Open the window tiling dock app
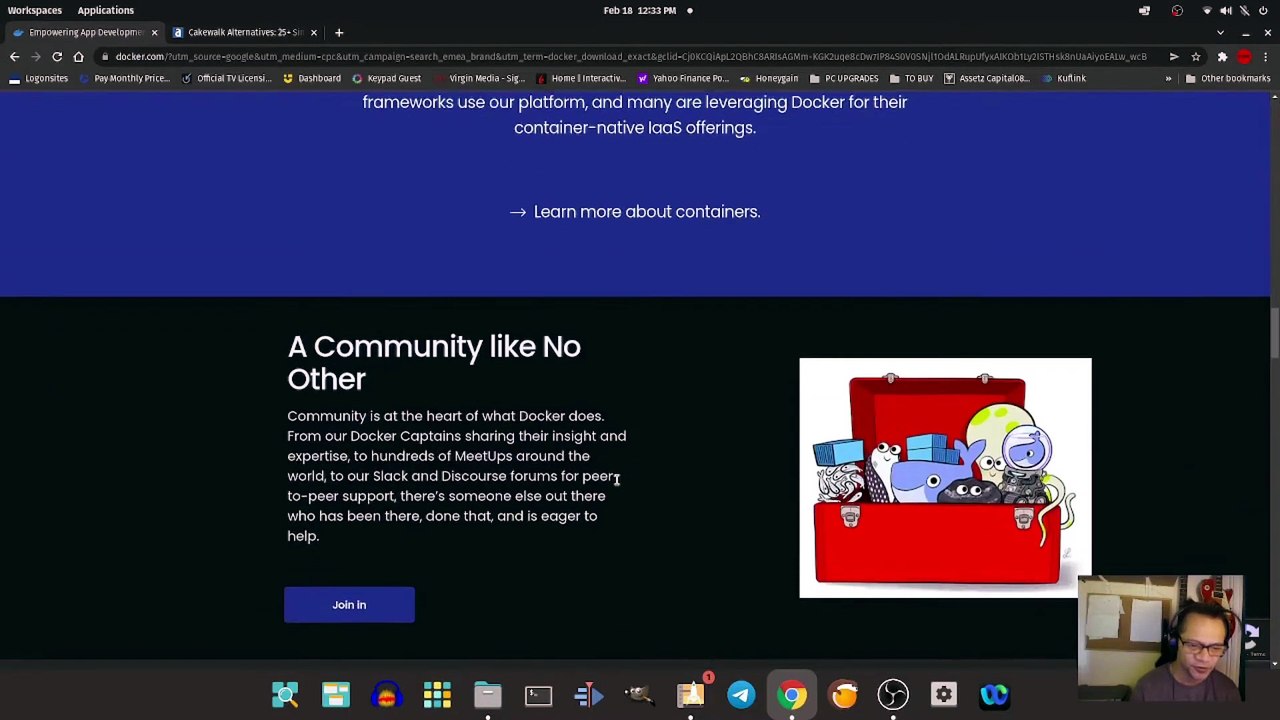1280x720 pixels. point(336,694)
